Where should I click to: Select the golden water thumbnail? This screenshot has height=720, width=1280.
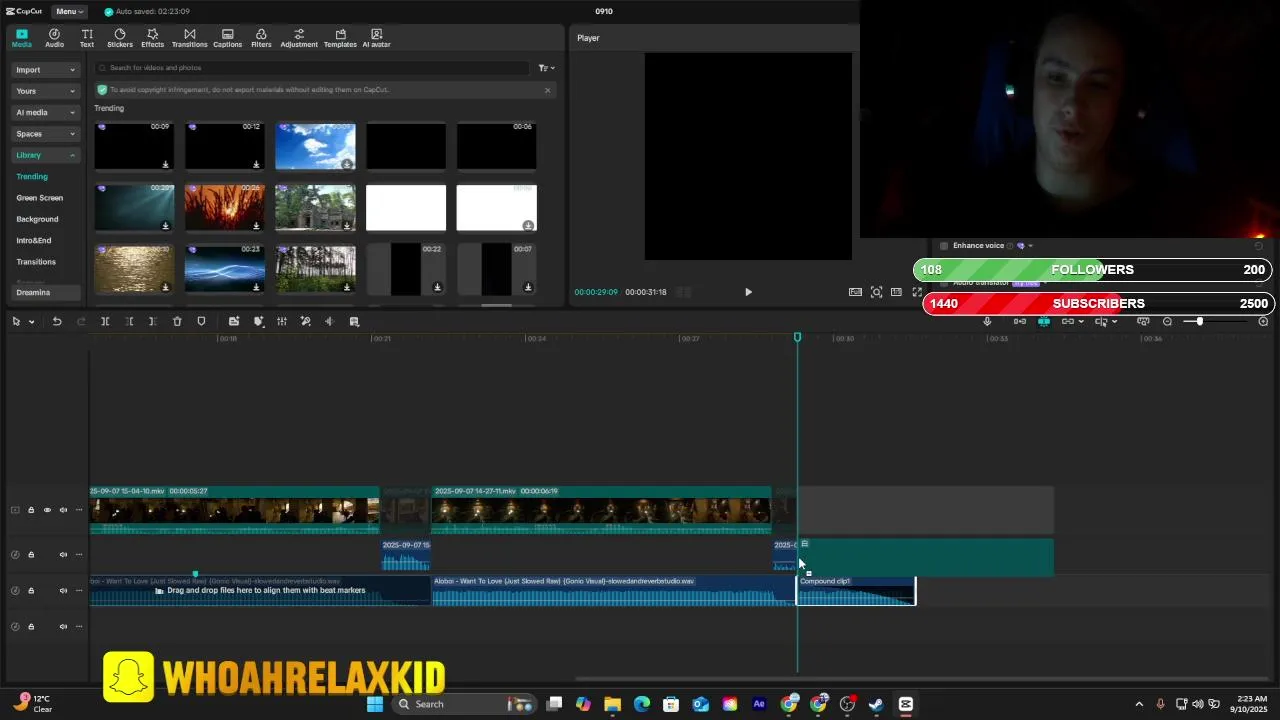click(134, 269)
